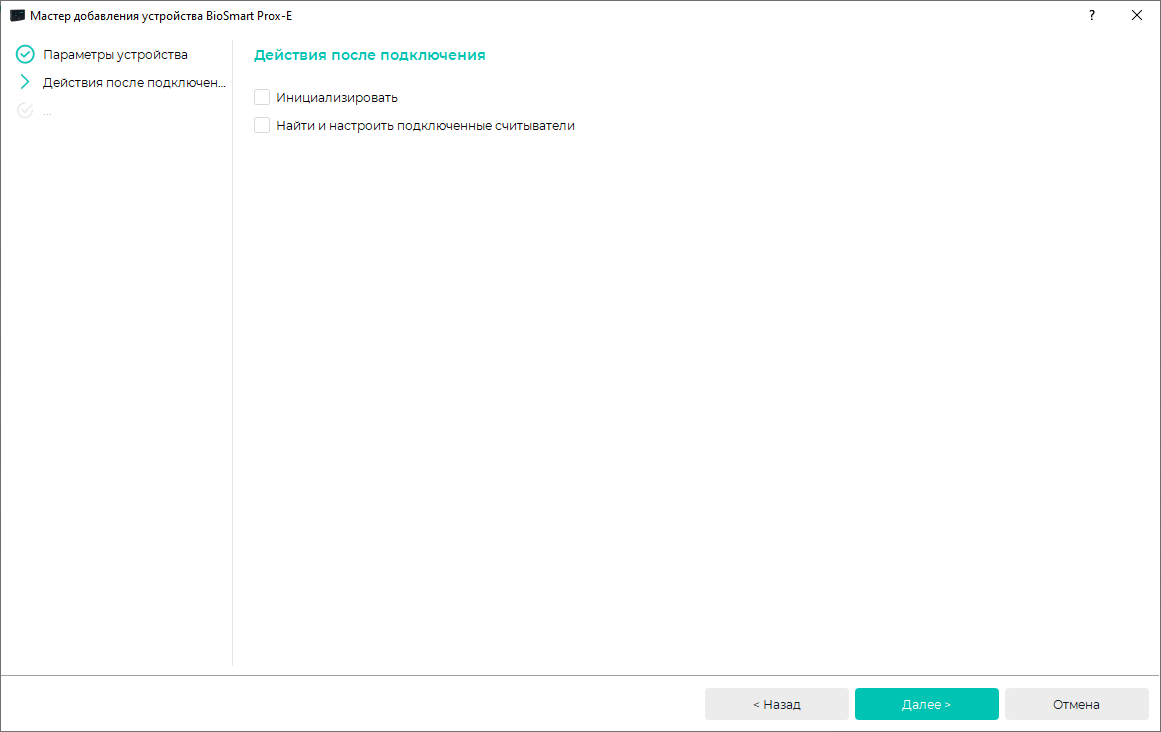
Task: Click the greyed-out pending step checkmark icon
Action: [25, 110]
